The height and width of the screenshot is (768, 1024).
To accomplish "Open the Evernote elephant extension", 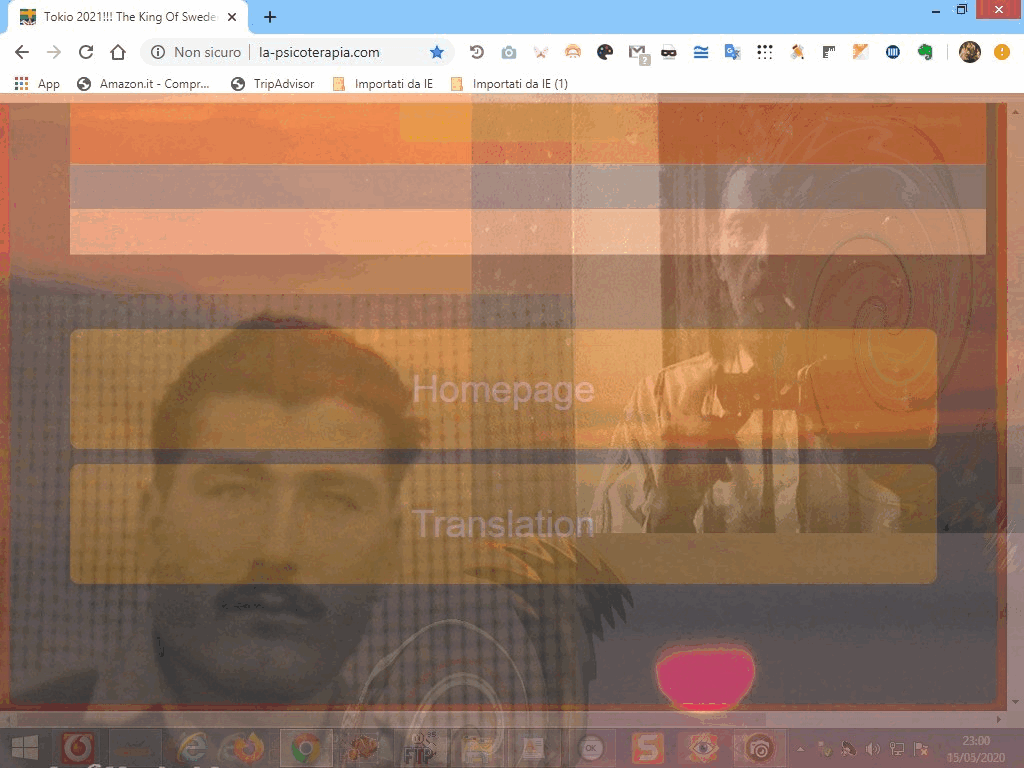I will (925, 52).
